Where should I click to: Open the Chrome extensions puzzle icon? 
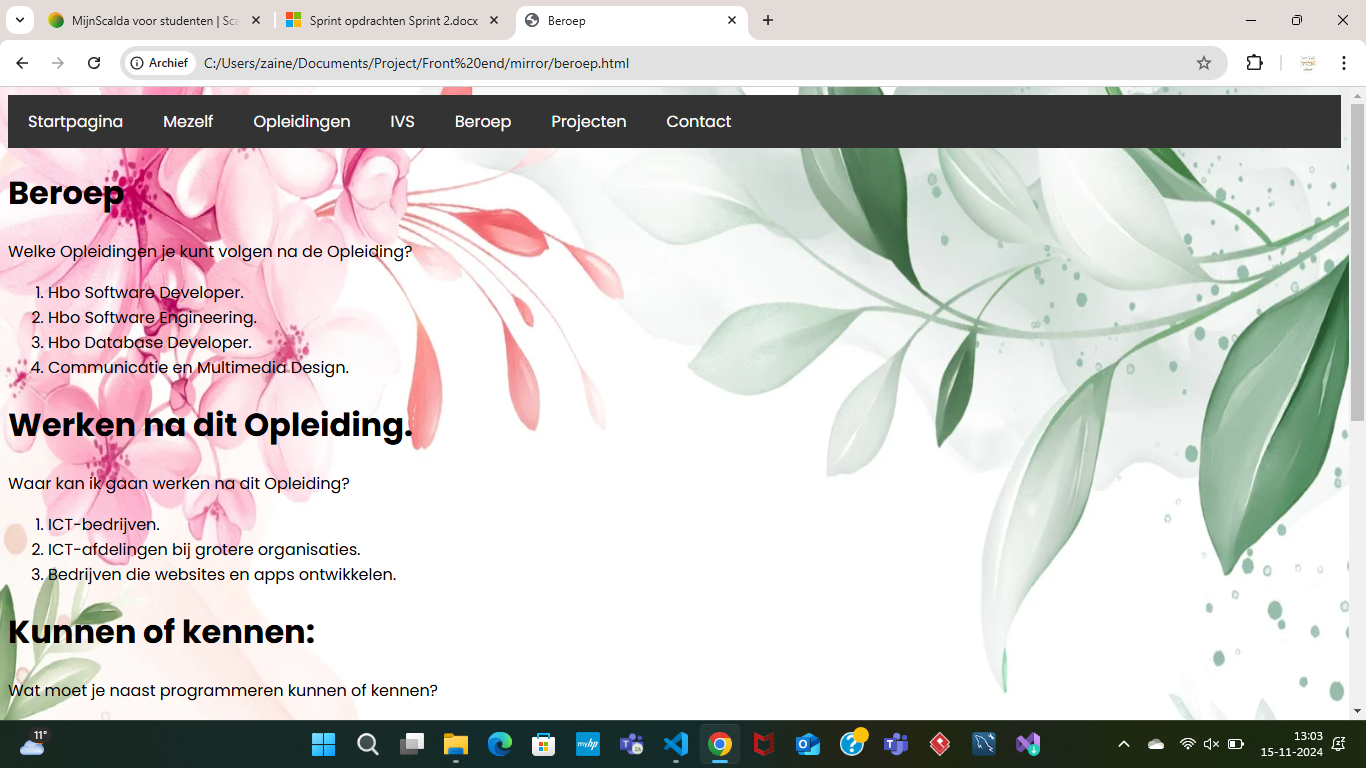(1254, 63)
